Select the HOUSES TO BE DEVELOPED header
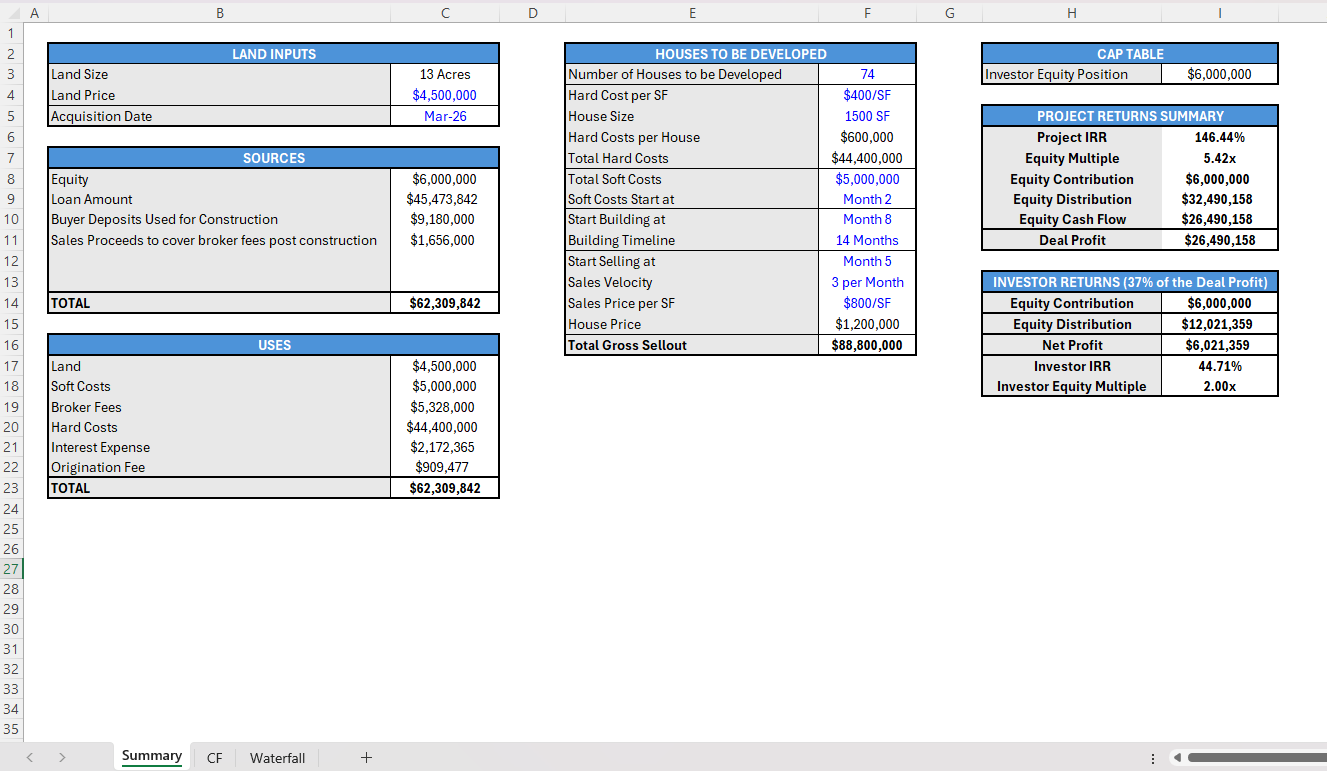 point(740,54)
